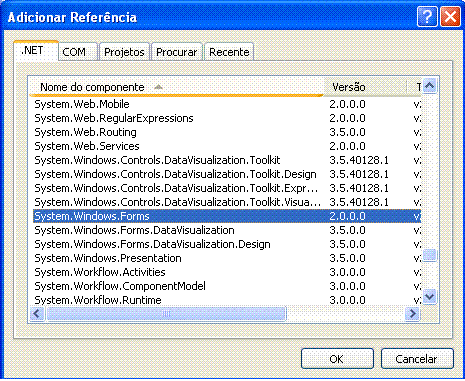Click the horizontal scrollbar thumb
Screen dimensions: 465x381
coord(166,313)
